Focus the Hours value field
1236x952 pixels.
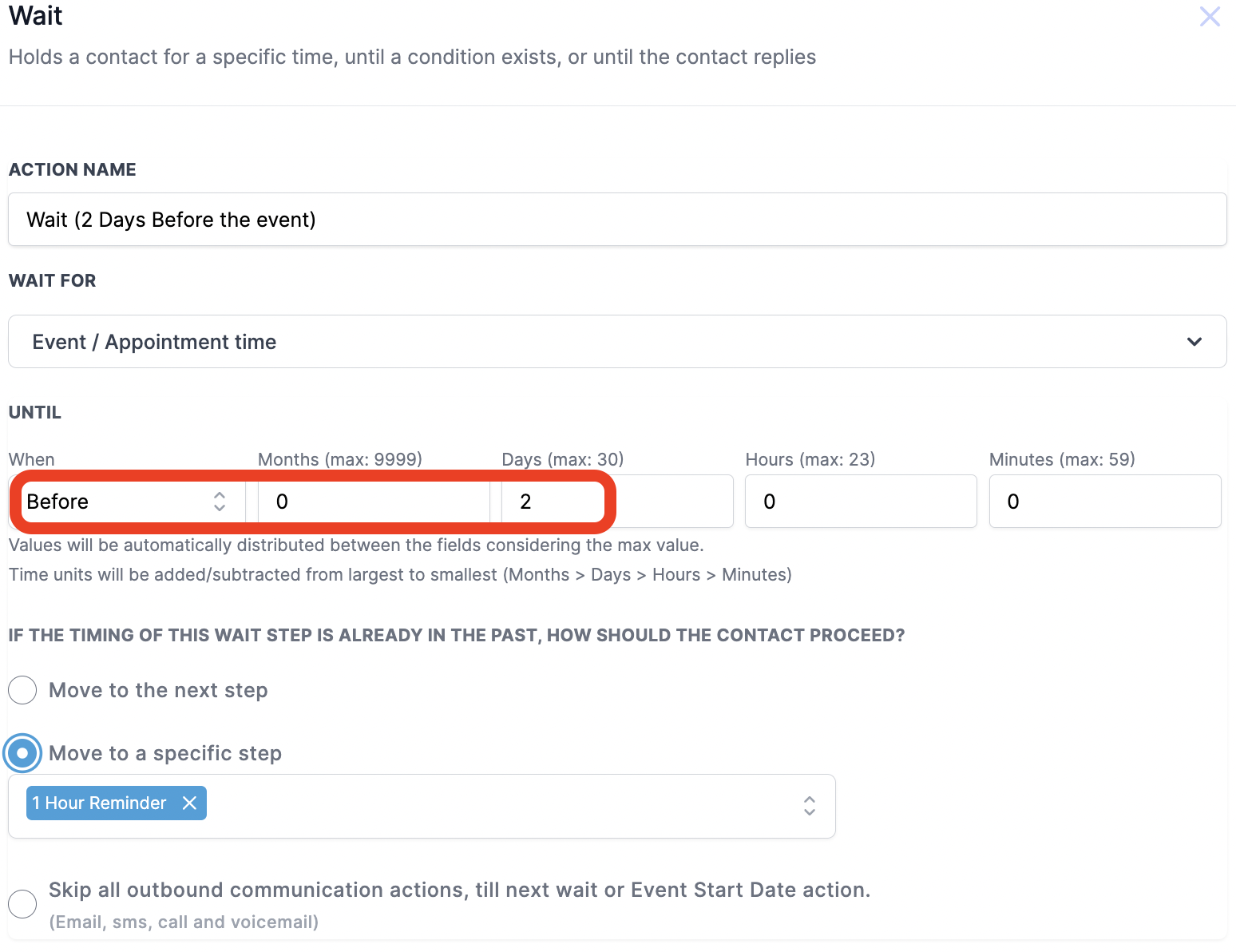(x=860, y=502)
